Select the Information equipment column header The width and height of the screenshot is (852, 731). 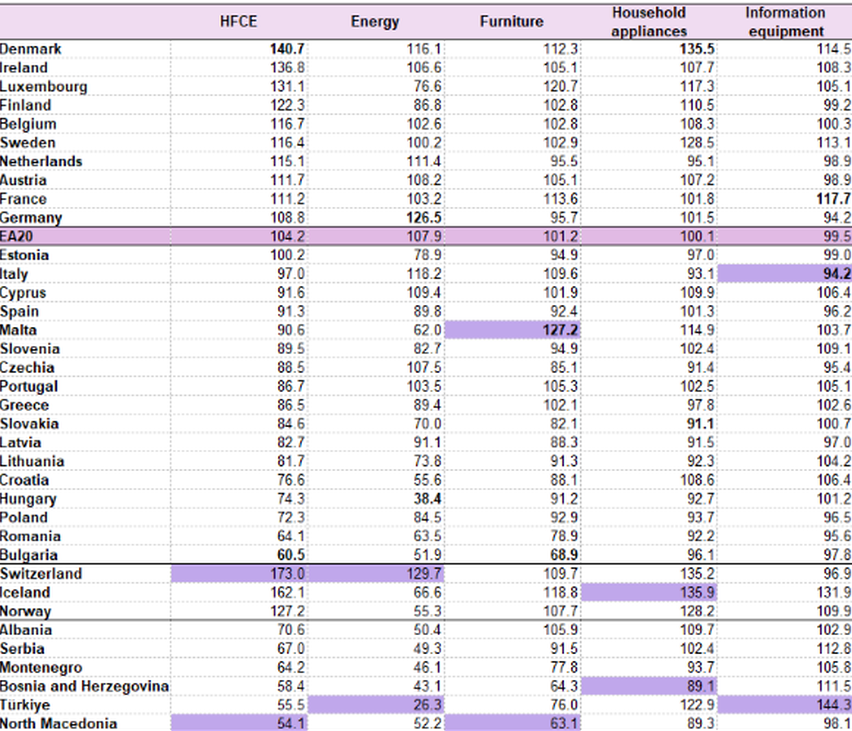(x=785, y=21)
